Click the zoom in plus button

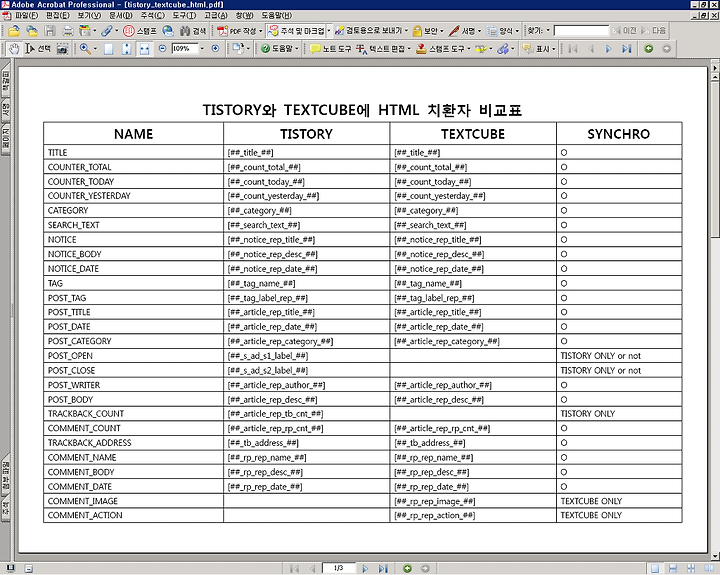coord(215,48)
